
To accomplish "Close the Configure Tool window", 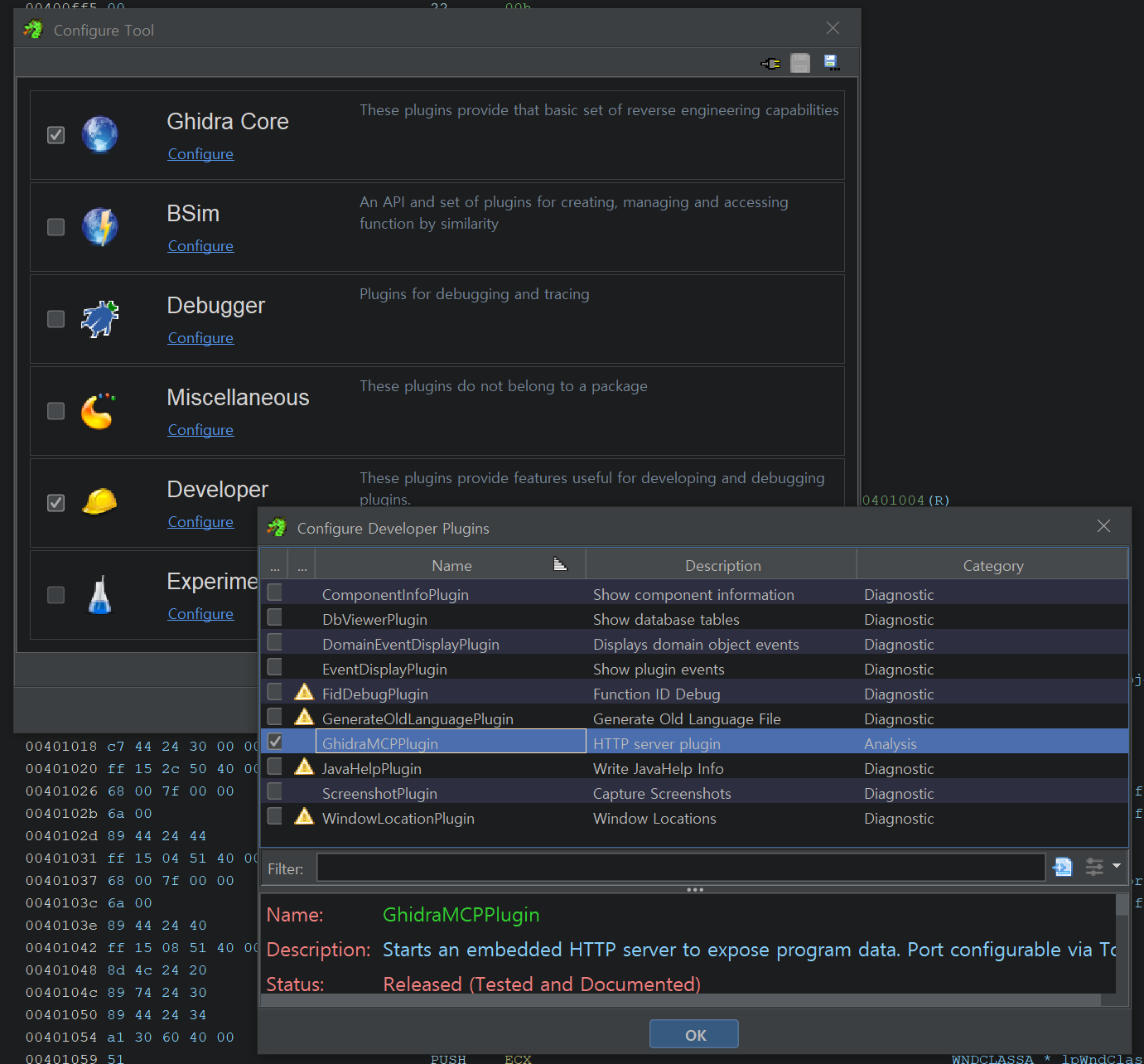I will (x=833, y=28).
